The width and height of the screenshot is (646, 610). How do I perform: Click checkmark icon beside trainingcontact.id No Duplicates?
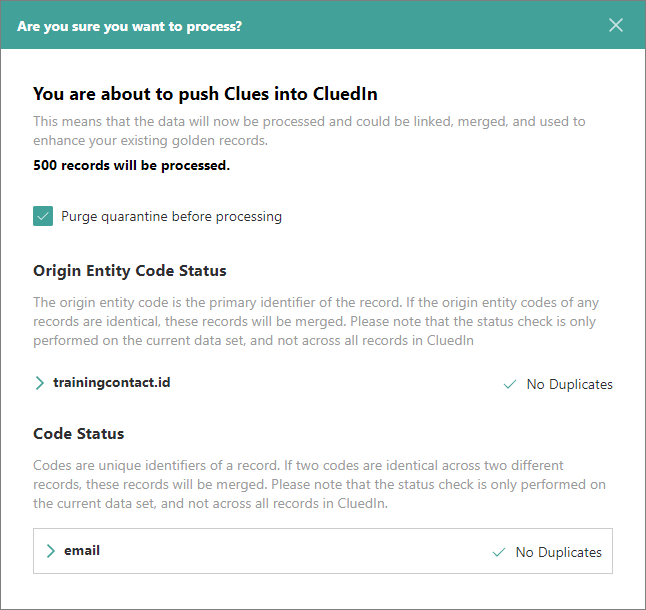coord(510,384)
